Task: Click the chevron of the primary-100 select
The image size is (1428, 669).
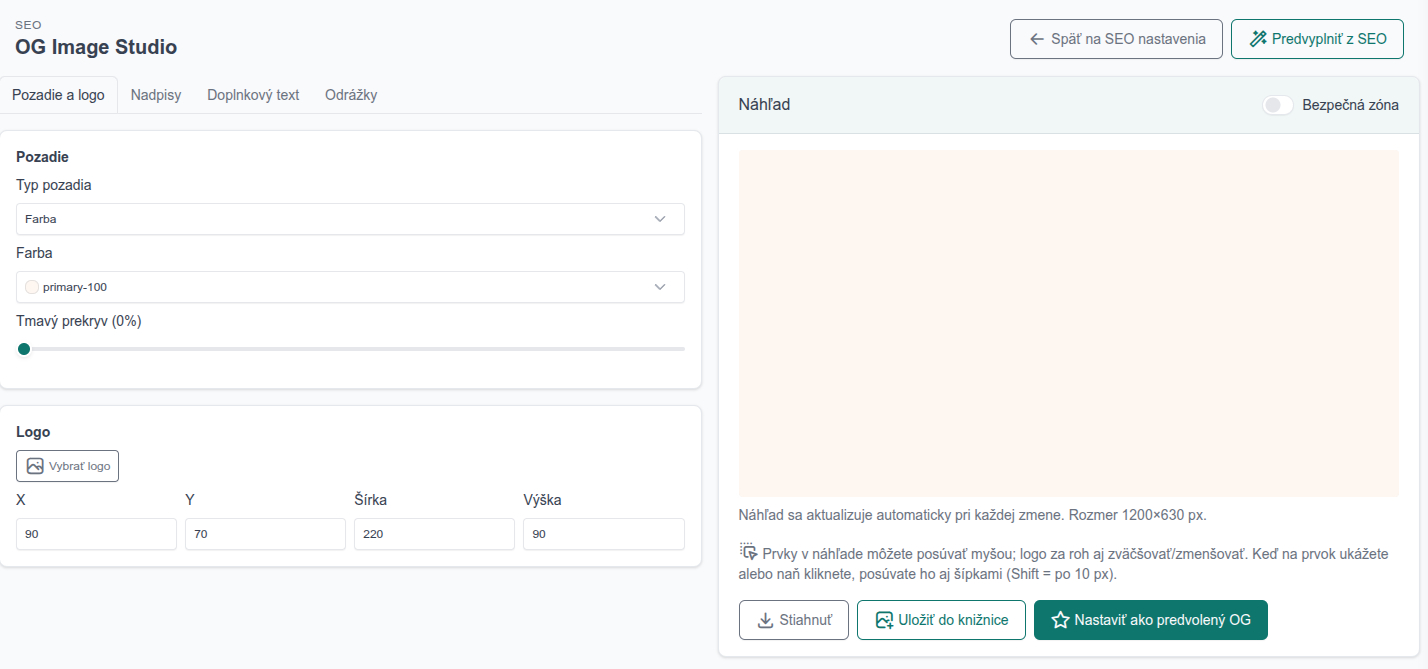Action: tap(660, 287)
